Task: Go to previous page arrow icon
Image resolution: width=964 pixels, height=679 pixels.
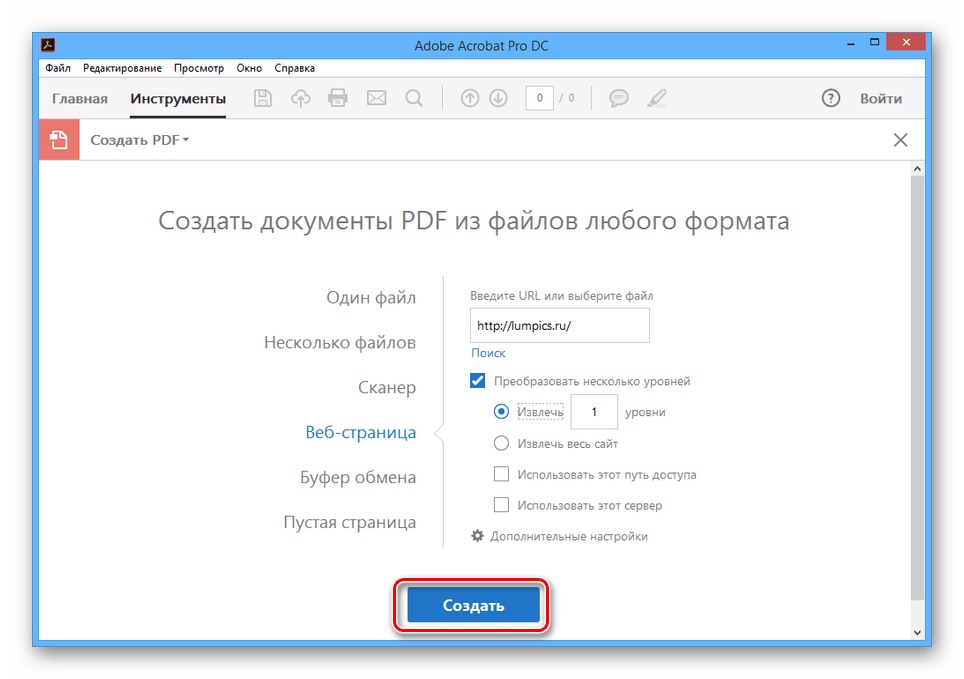Action: pyautogui.click(x=469, y=98)
